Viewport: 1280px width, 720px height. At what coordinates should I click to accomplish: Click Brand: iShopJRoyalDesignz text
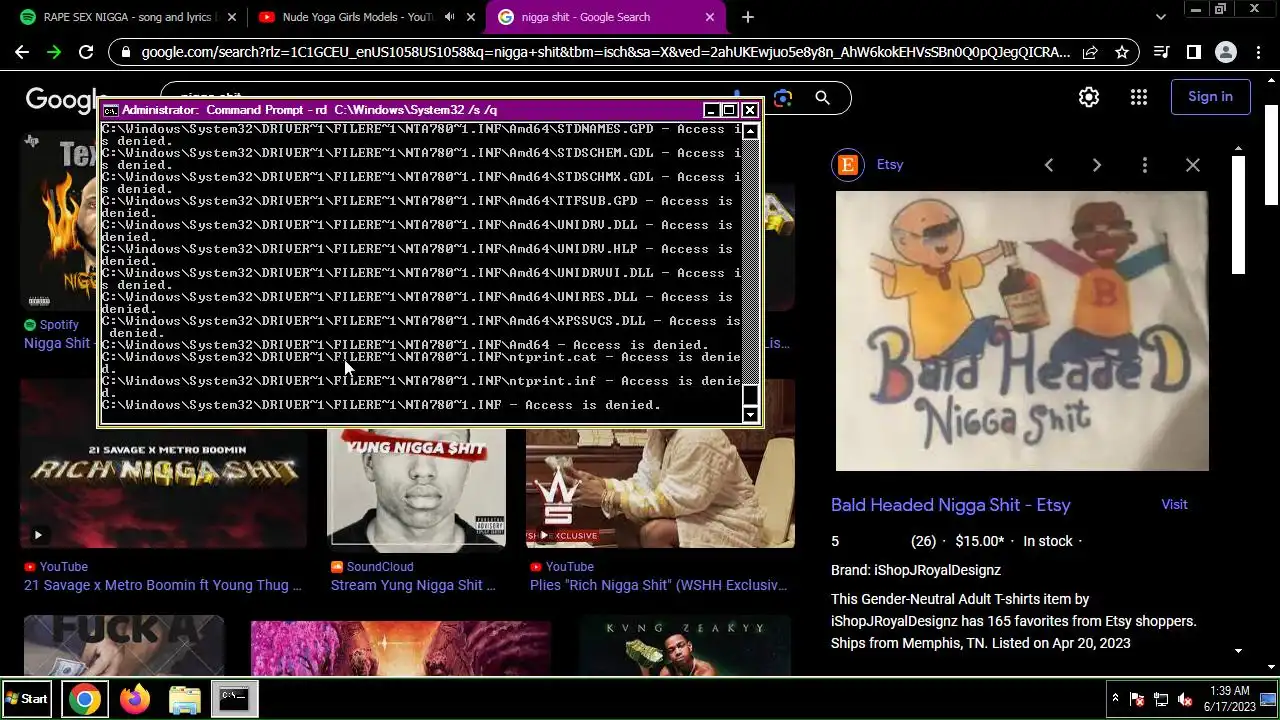[x=916, y=570]
